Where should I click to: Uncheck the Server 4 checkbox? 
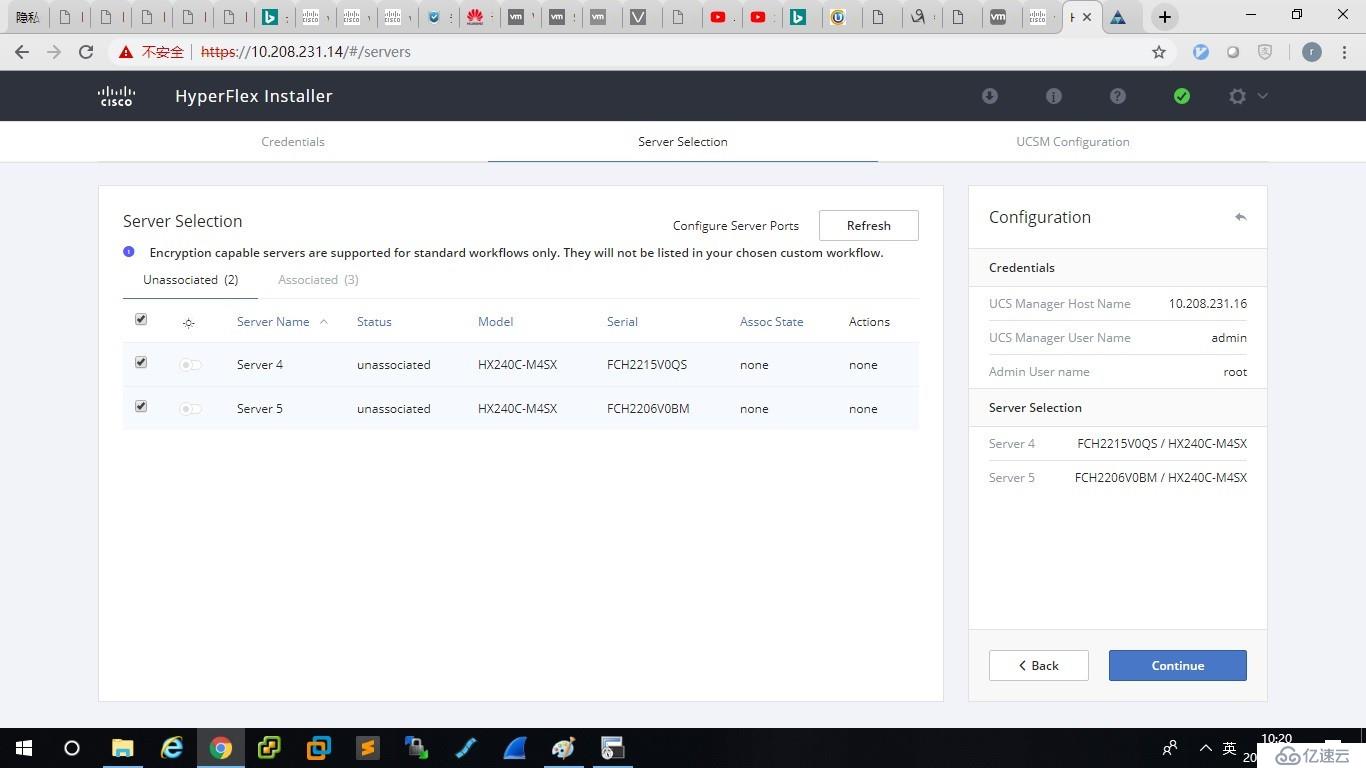141,363
